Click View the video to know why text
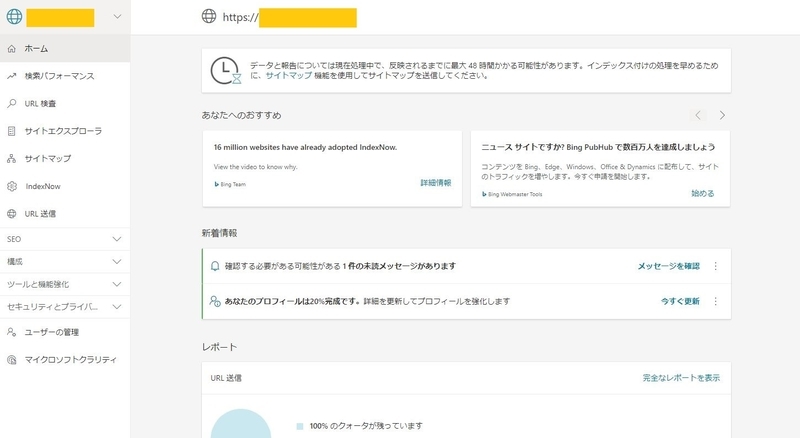The image size is (800, 438). click(255, 167)
